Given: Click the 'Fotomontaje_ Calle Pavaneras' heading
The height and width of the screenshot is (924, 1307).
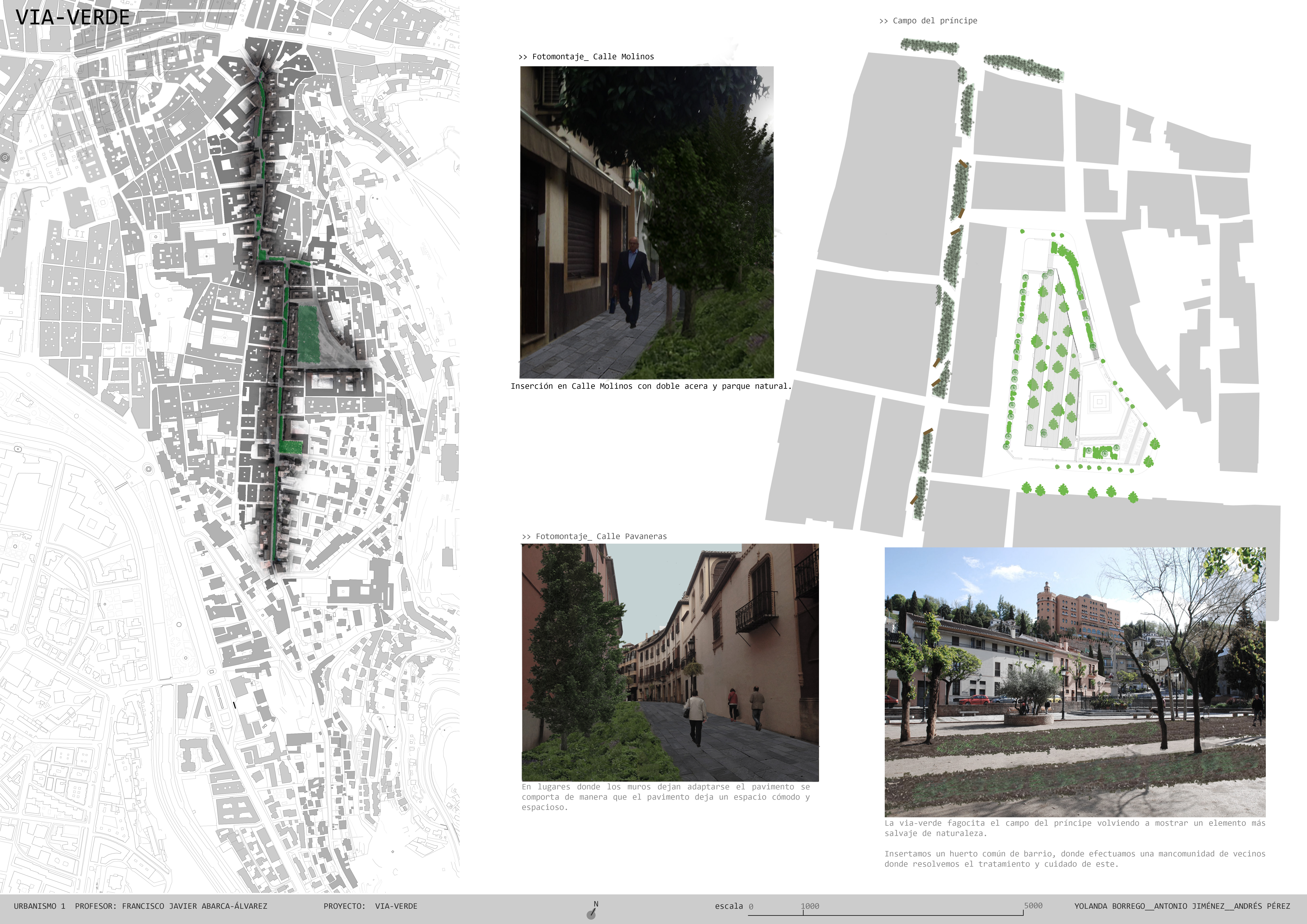Looking at the screenshot, I should [594, 537].
